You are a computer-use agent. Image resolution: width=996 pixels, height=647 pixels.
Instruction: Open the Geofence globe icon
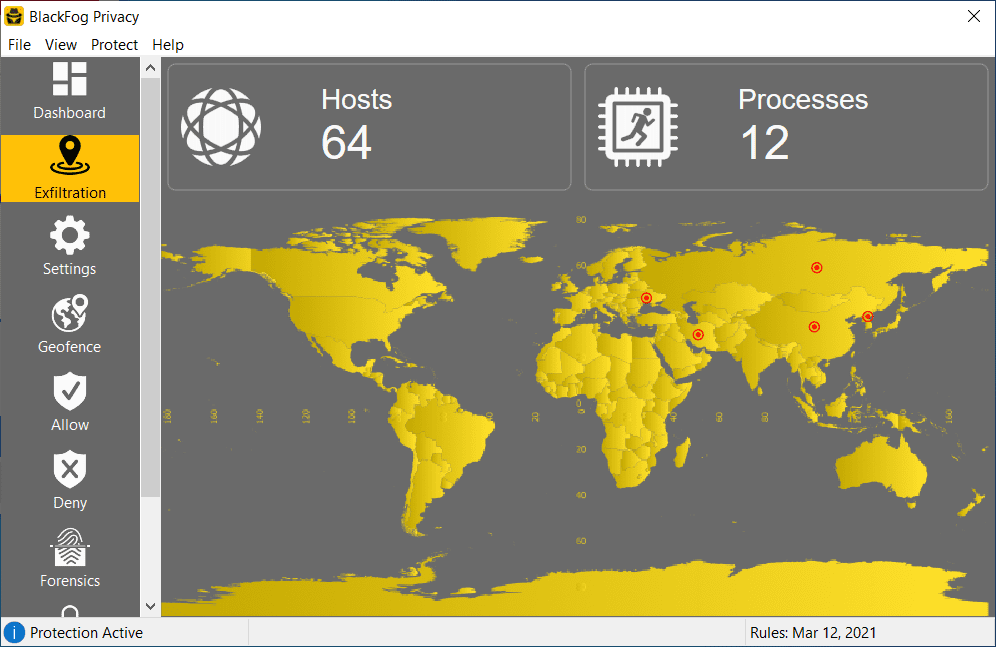coord(69,313)
